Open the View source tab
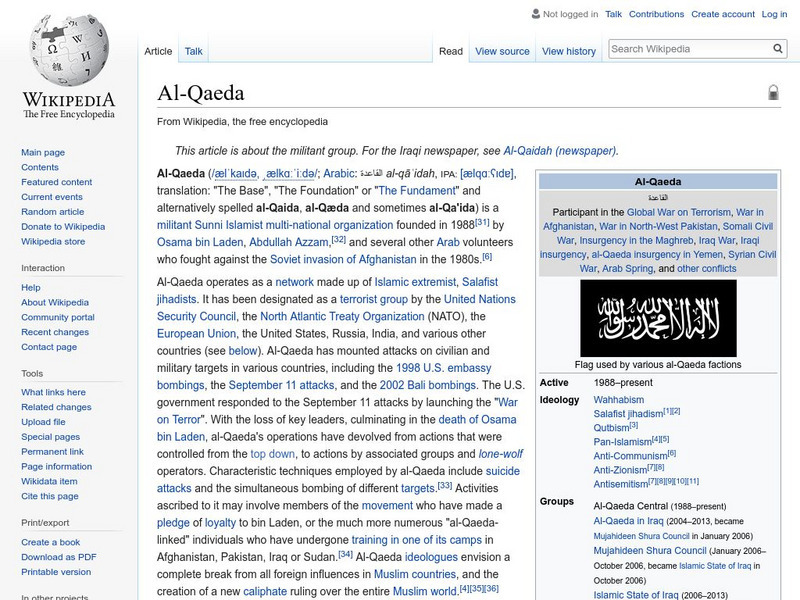Screen dimensions: 800x600 click(502, 51)
